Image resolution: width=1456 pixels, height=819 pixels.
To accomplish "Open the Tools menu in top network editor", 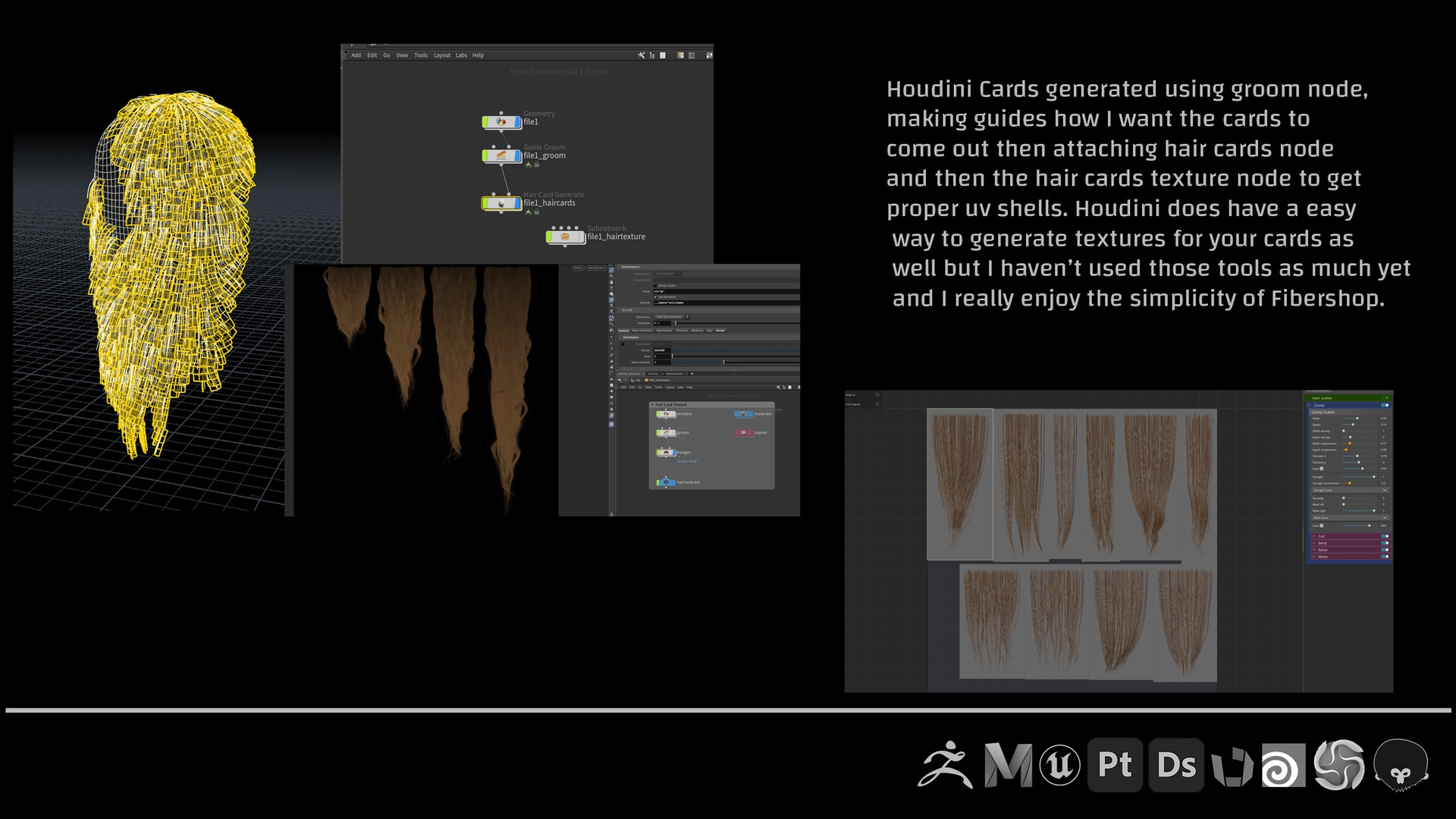I will tap(420, 55).
